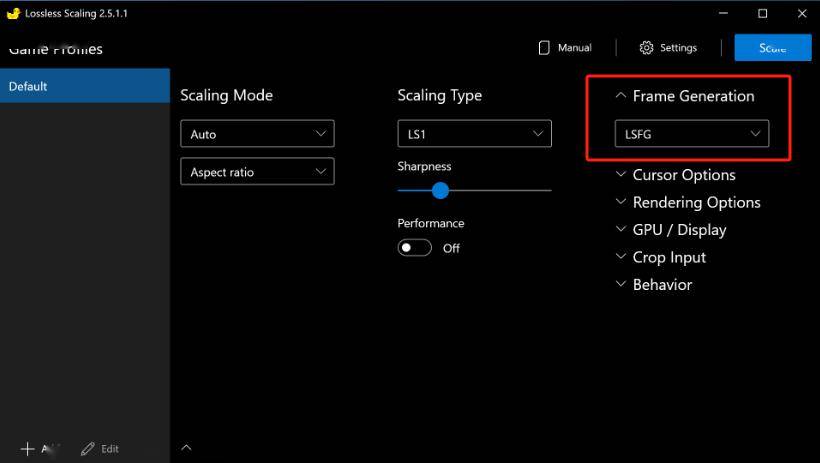The width and height of the screenshot is (820, 463).
Task: Open Settings via the gear icon
Action: [x=646, y=48]
